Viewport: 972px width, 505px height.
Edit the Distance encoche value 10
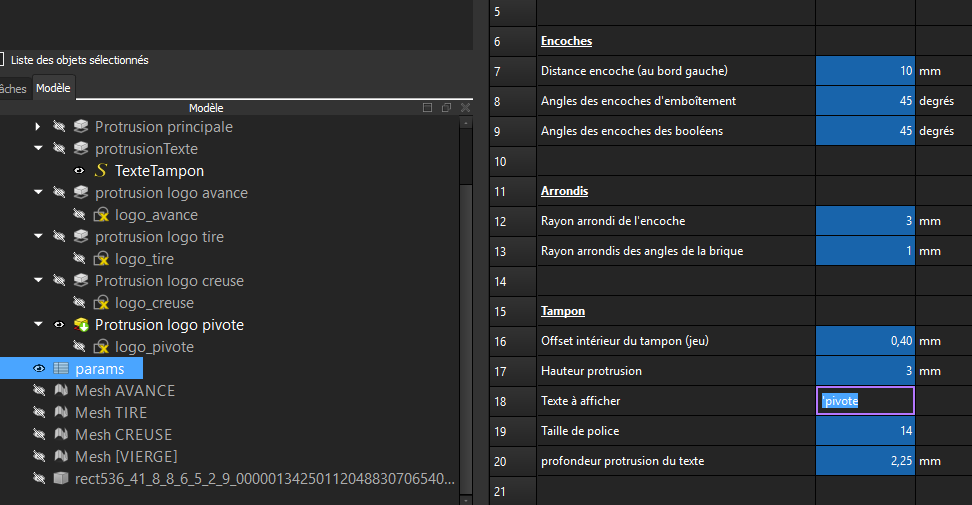coord(865,71)
